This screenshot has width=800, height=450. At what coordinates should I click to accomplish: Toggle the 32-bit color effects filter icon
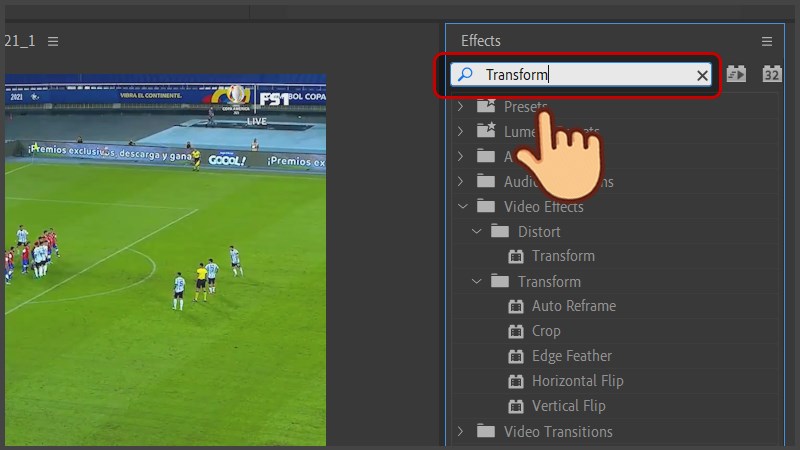tap(771, 74)
